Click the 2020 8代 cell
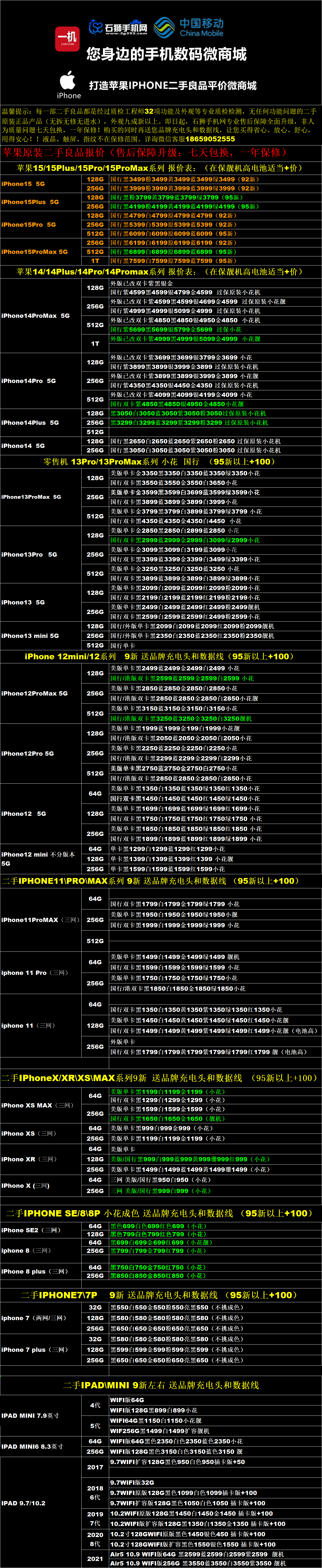This screenshot has width=322, height=1568. (x=95, y=1539)
